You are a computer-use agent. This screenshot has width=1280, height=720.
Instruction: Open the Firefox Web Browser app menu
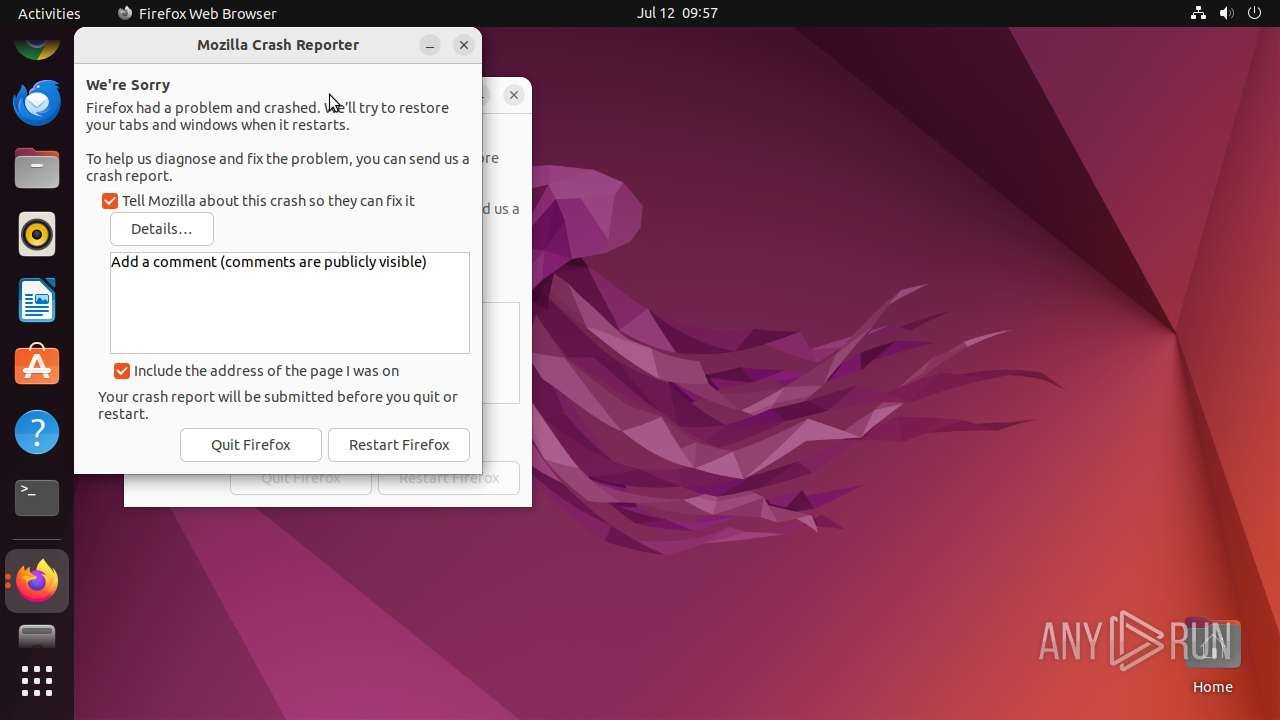(197, 13)
